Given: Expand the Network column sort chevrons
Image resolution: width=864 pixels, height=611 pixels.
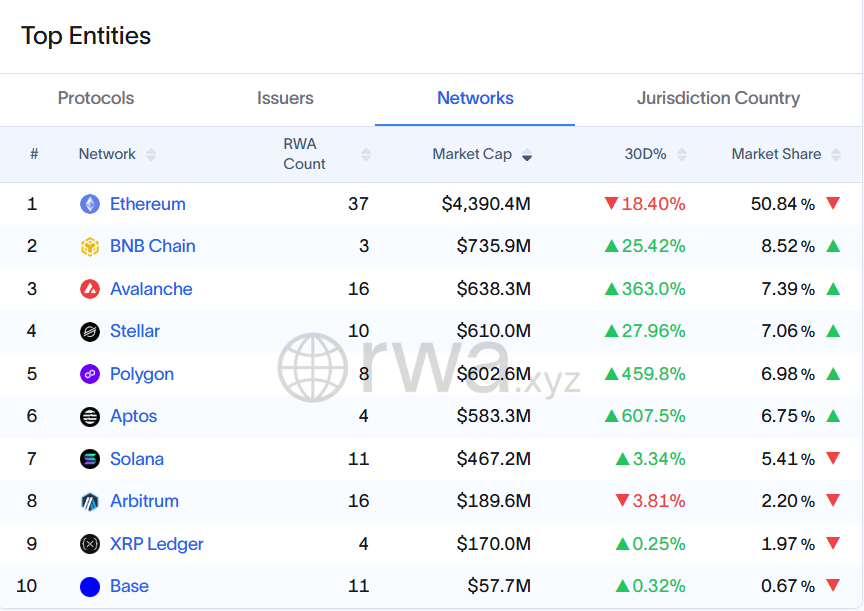Looking at the screenshot, I should [151, 155].
